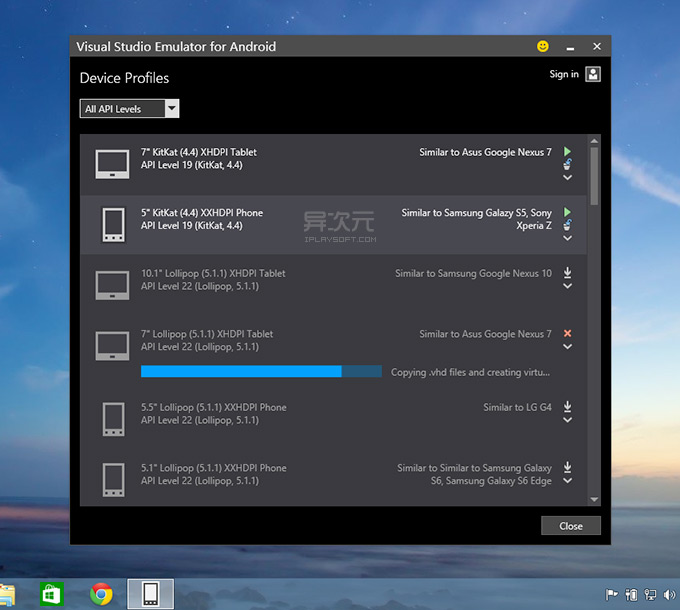Click the smiley feedback icon in title bar
Viewport: 680px width, 610px height.
(543, 46)
